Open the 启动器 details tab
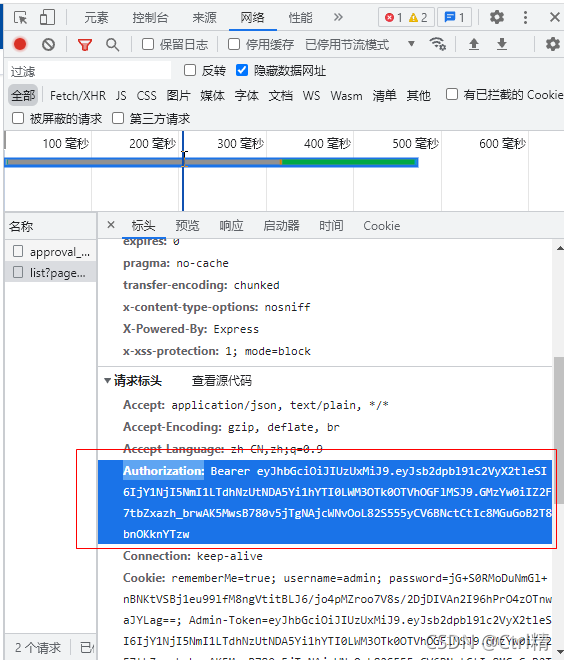 [x=281, y=226]
